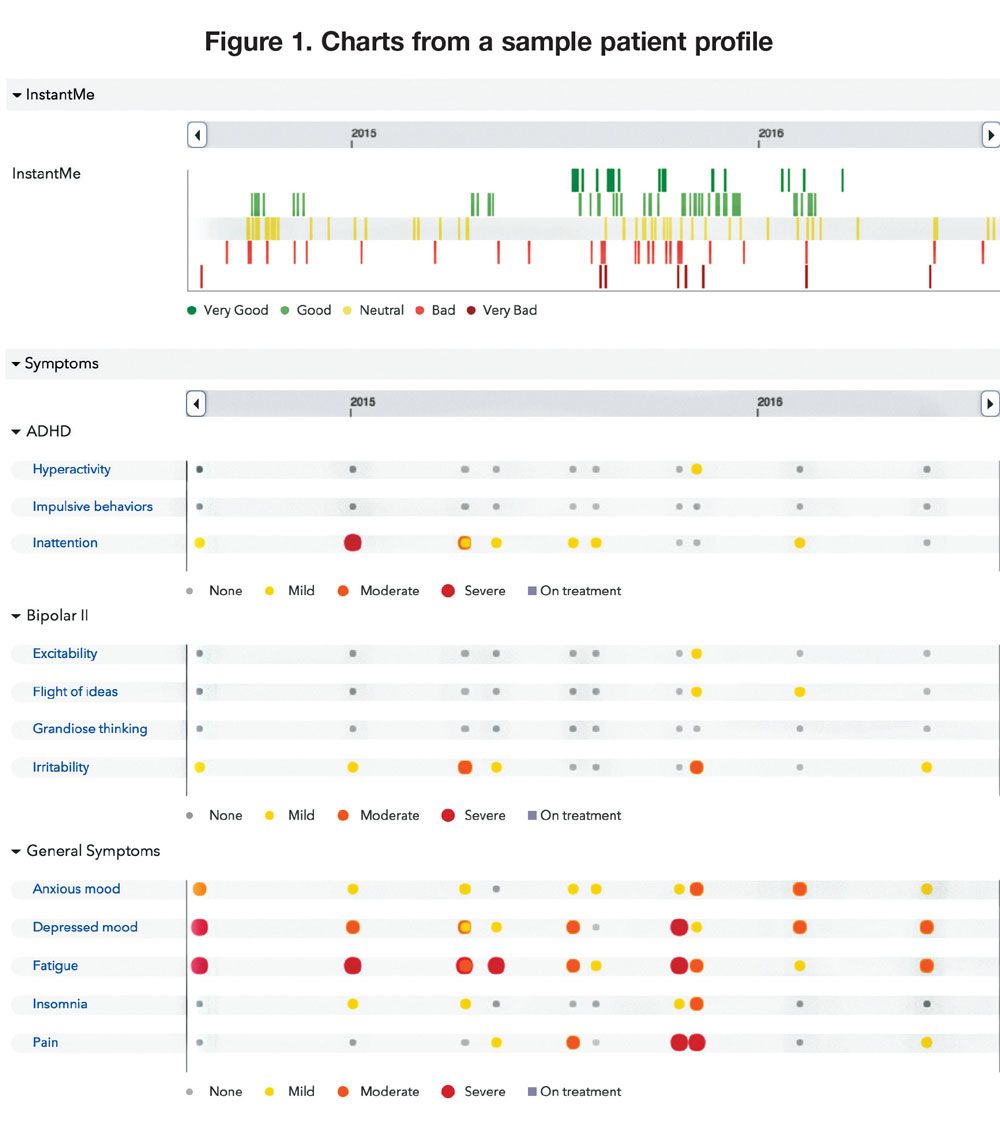Select the Neutral legend entry

pos(373,310)
